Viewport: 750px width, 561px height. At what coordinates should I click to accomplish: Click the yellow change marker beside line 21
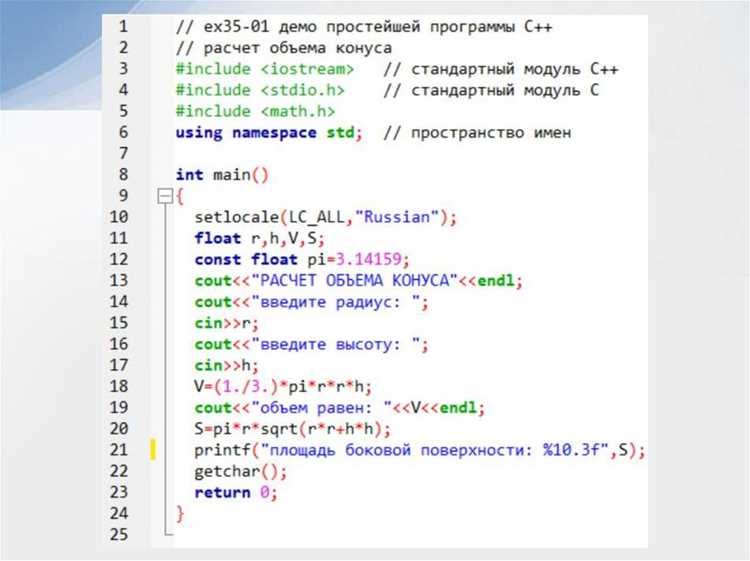(x=153, y=450)
